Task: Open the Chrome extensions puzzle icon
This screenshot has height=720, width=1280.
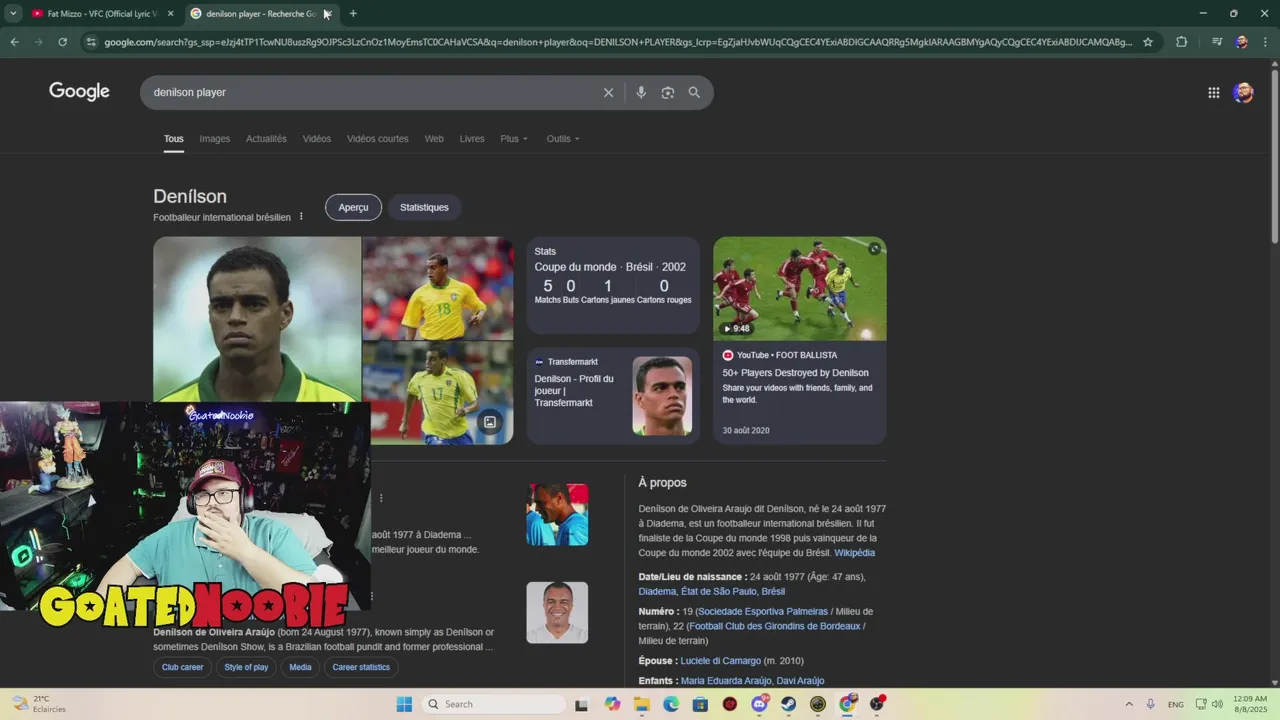Action: click(x=1181, y=42)
